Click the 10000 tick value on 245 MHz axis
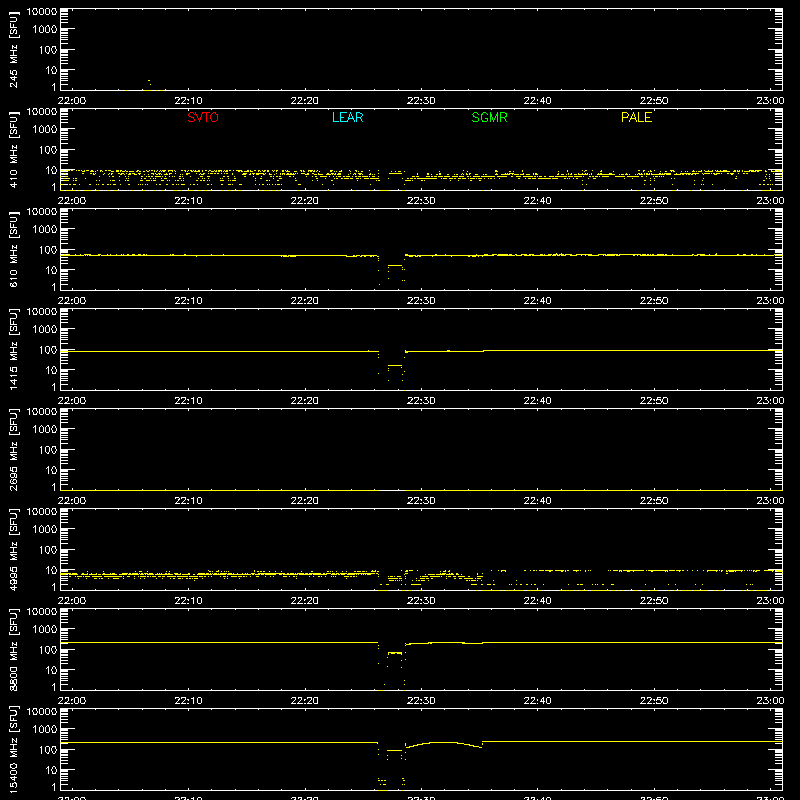The width and height of the screenshot is (800, 800). point(42,12)
